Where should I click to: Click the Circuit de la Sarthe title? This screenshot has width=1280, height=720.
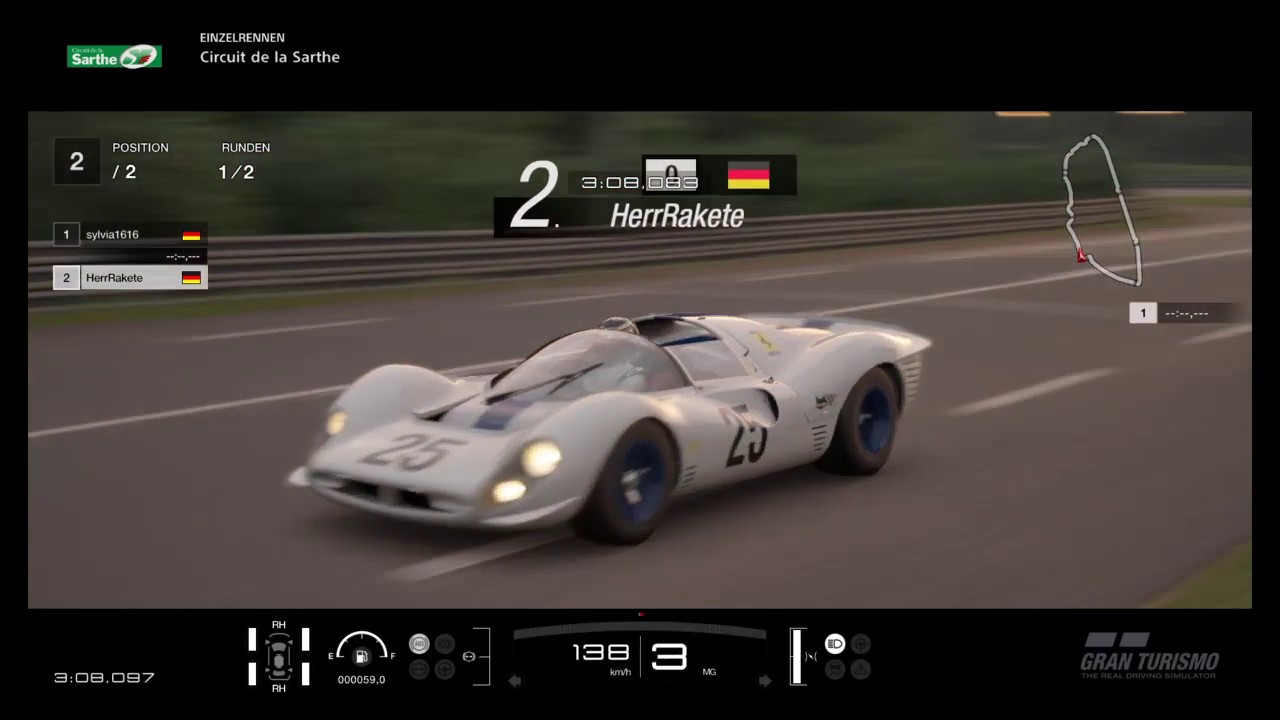270,57
